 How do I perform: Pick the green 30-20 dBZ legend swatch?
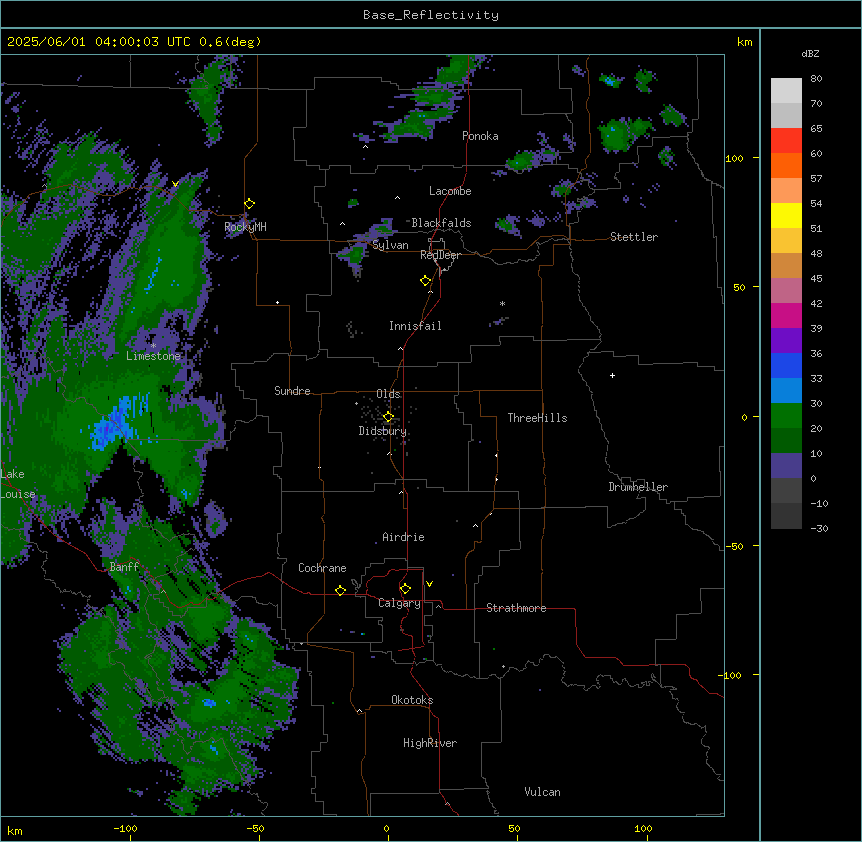(x=786, y=416)
